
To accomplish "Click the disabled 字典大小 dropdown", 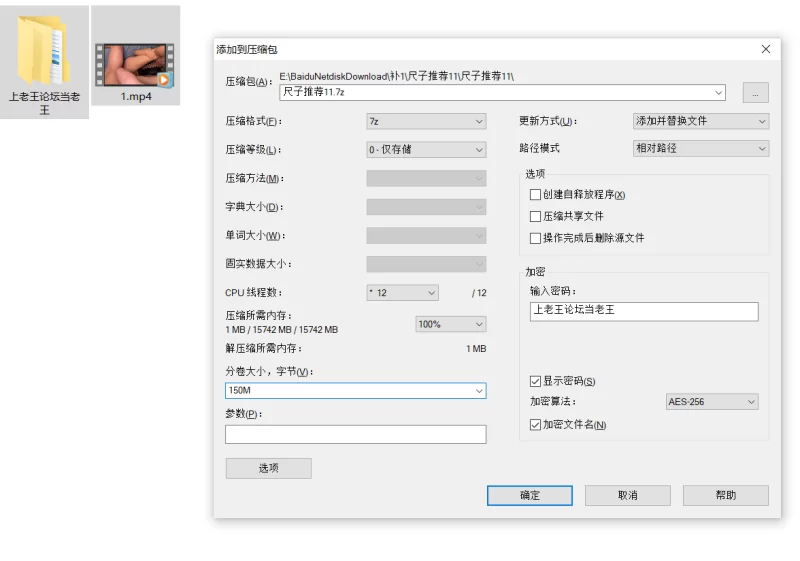I will point(426,207).
